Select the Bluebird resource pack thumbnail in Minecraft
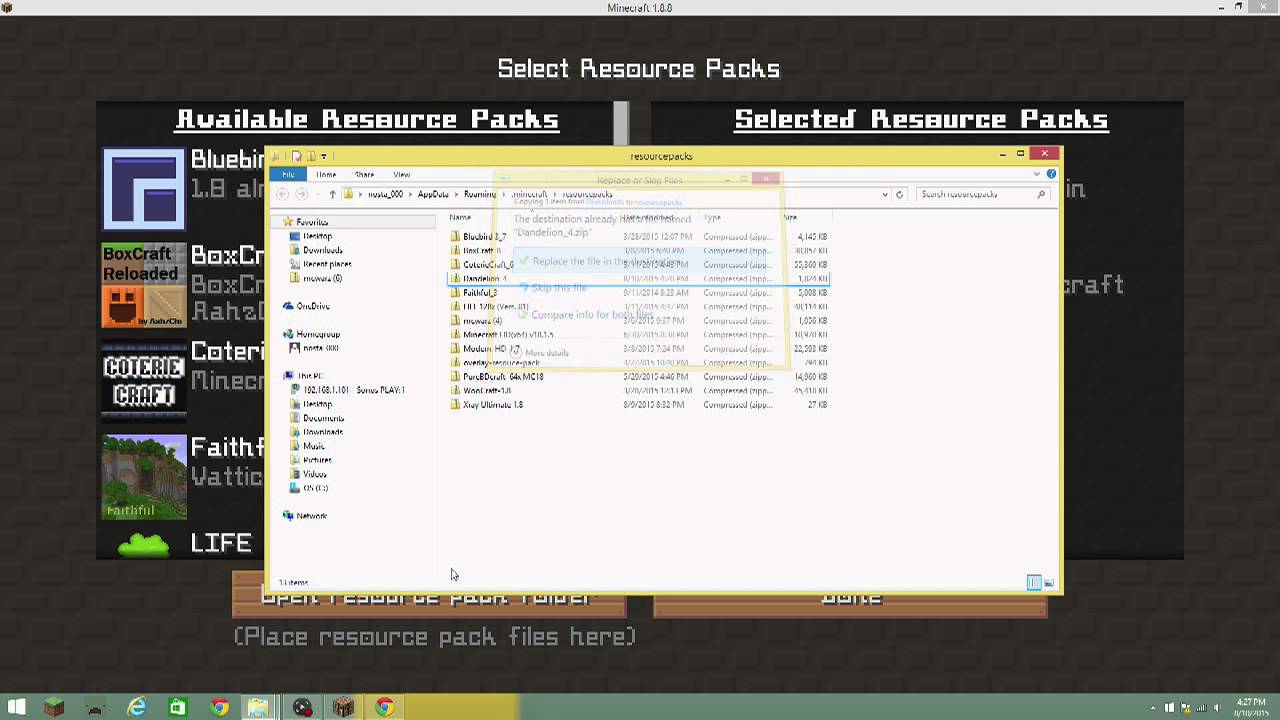Screen dimensions: 1280x720 pos(144,188)
